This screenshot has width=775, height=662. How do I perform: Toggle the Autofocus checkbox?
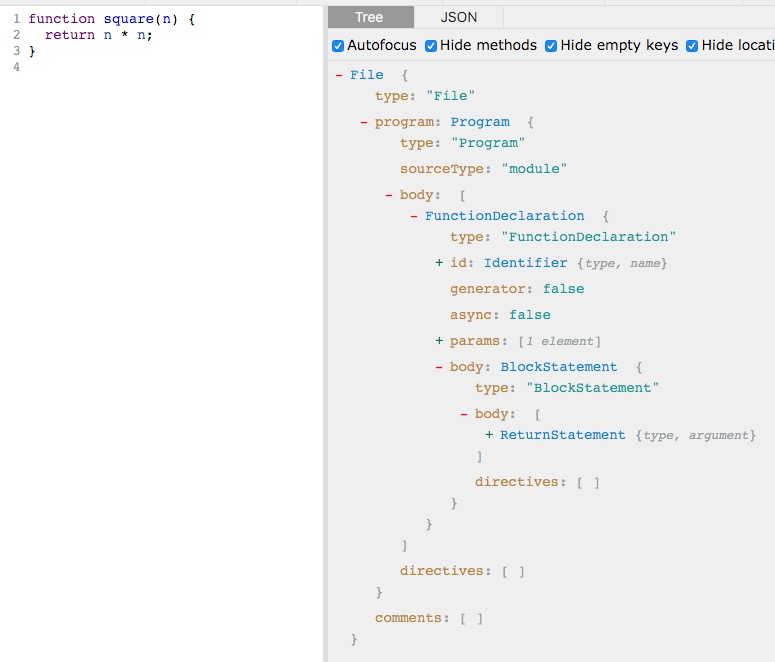click(x=338, y=46)
